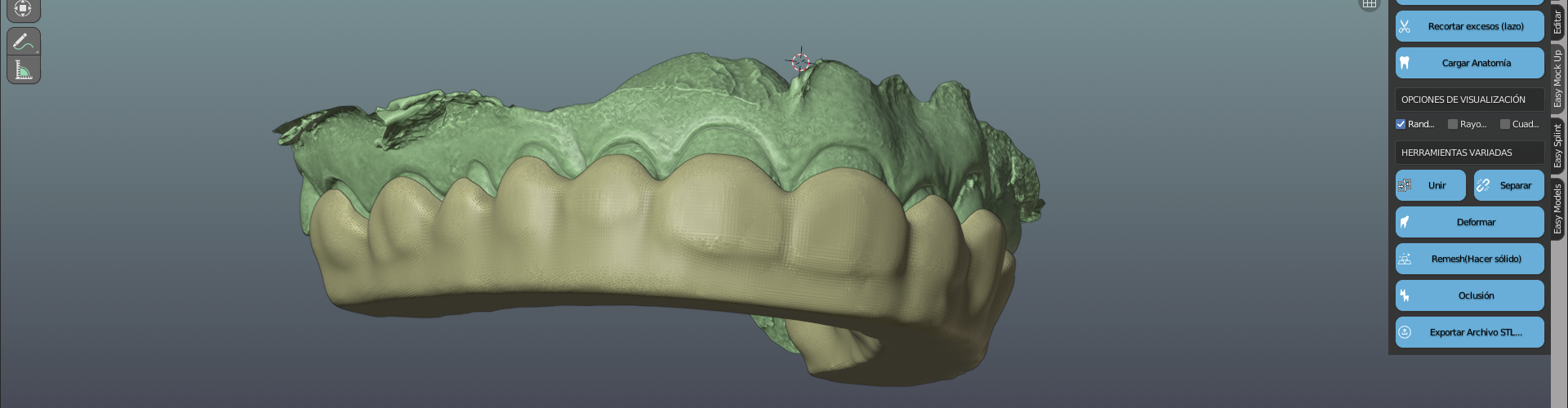The height and width of the screenshot is (408, 1568).
Task: Select the Transform tool in the left toolbar
Action: (x=23, y=9)
